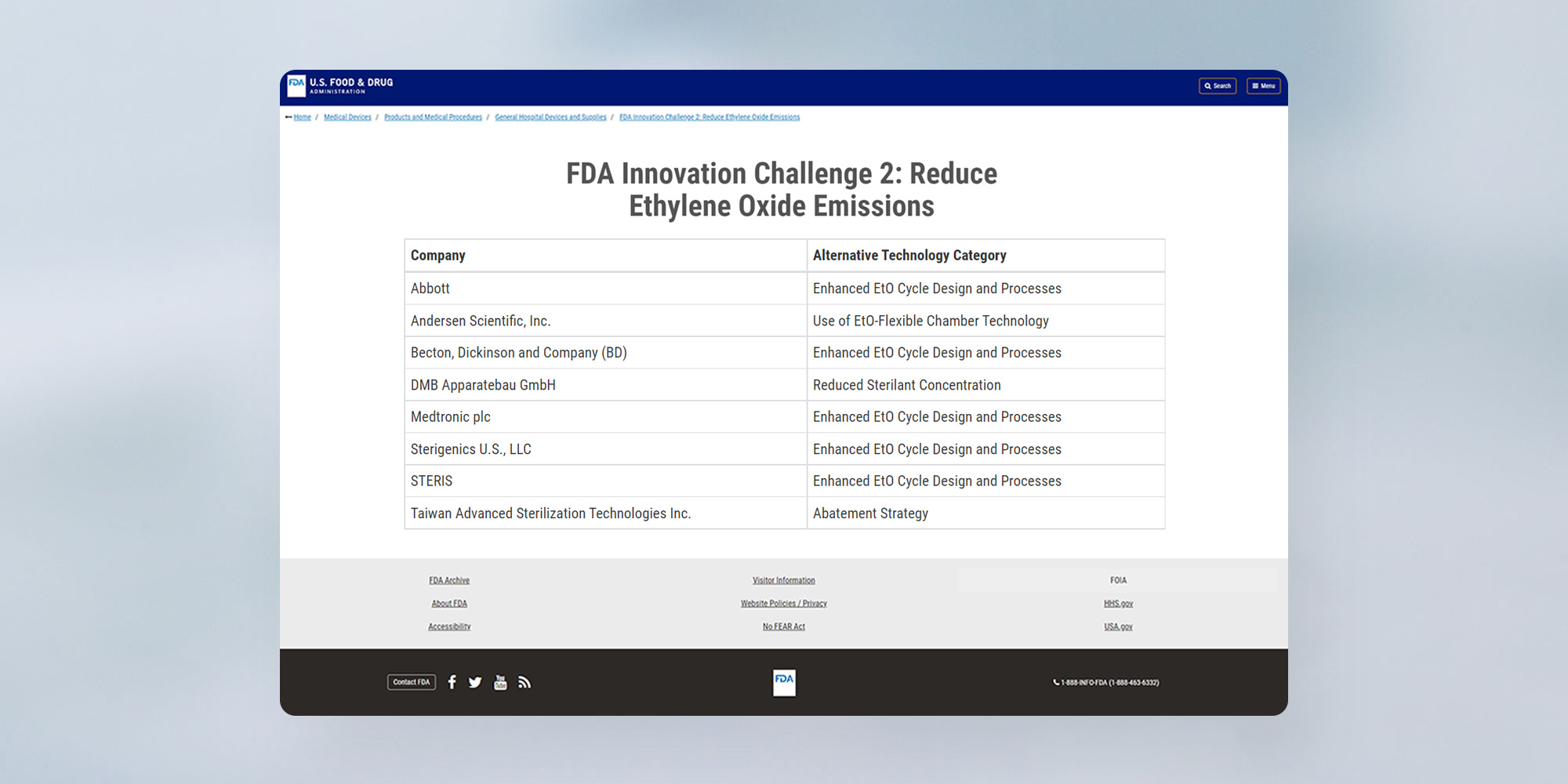
Task: Click the Reduced Sterilant Concentration cell
Action: pyautogui.click(x=986, y=385)
